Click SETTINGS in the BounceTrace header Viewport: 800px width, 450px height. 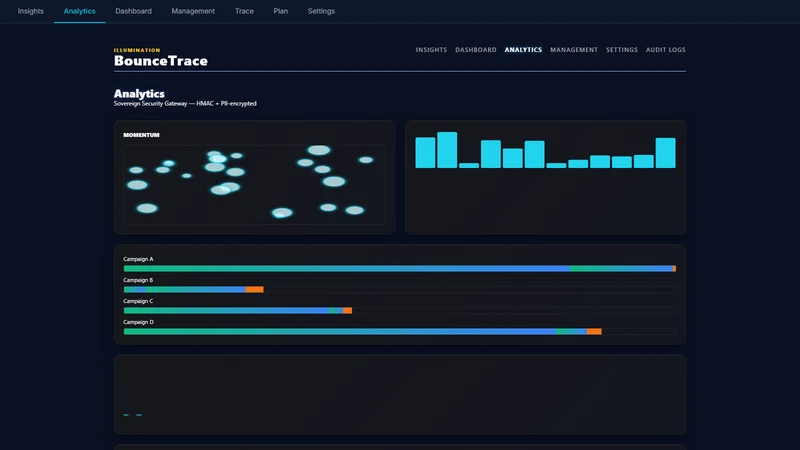click(621, 50)
